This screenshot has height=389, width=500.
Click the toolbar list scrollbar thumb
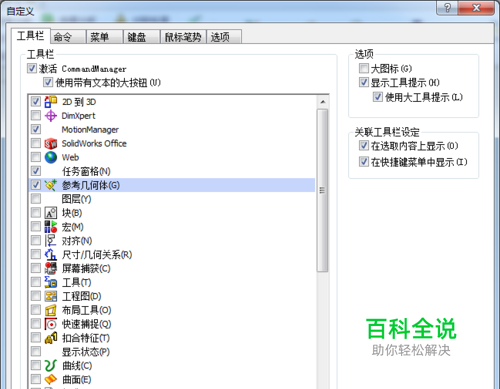(x=322, y=190)
